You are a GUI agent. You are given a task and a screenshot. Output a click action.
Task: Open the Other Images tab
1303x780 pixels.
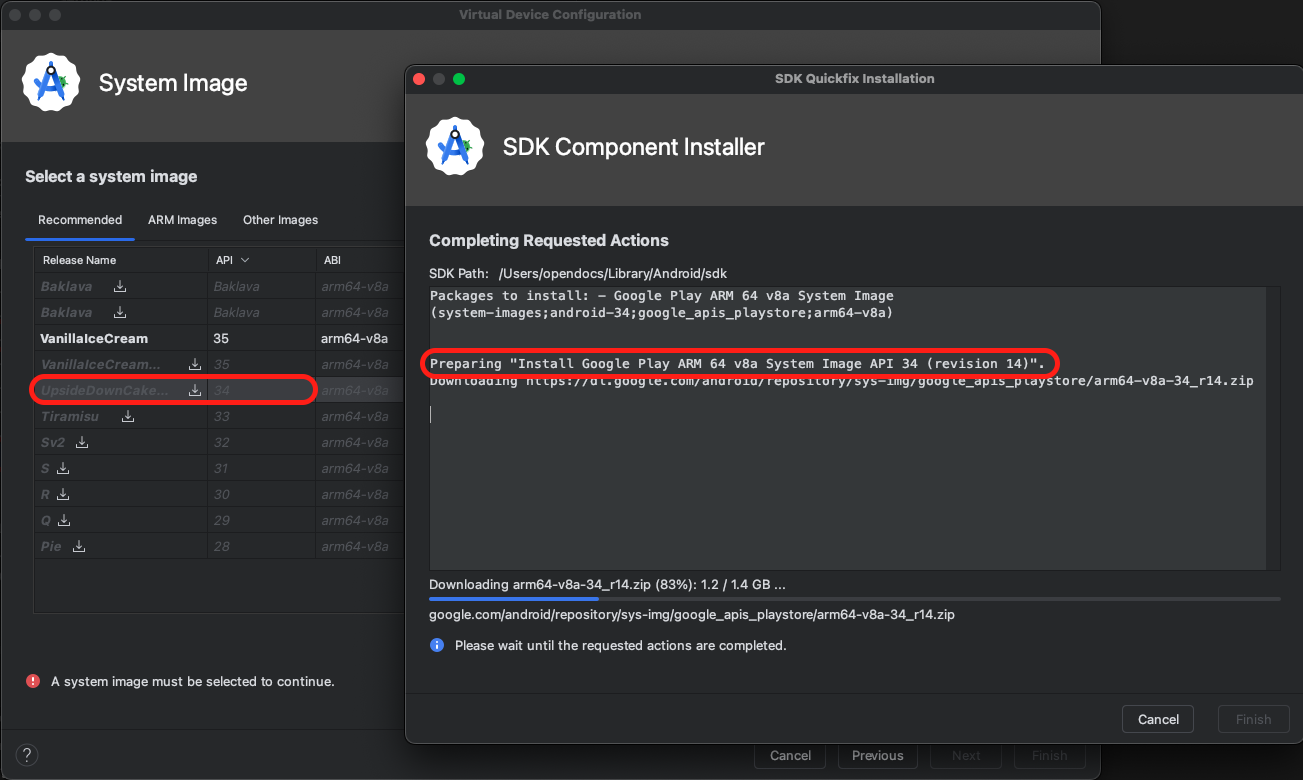[280, 220]
